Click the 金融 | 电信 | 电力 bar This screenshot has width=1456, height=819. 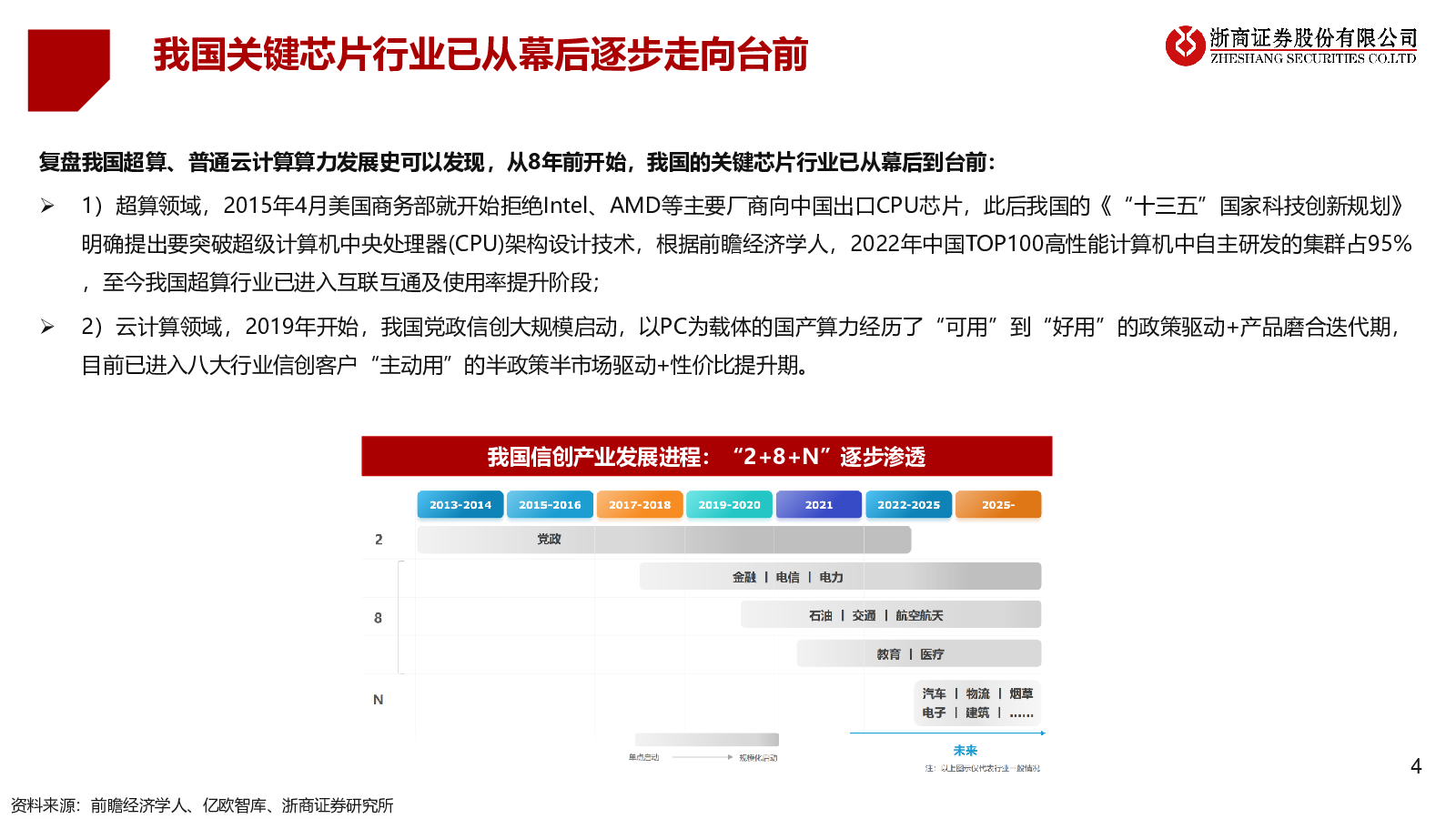pos(839,577)
